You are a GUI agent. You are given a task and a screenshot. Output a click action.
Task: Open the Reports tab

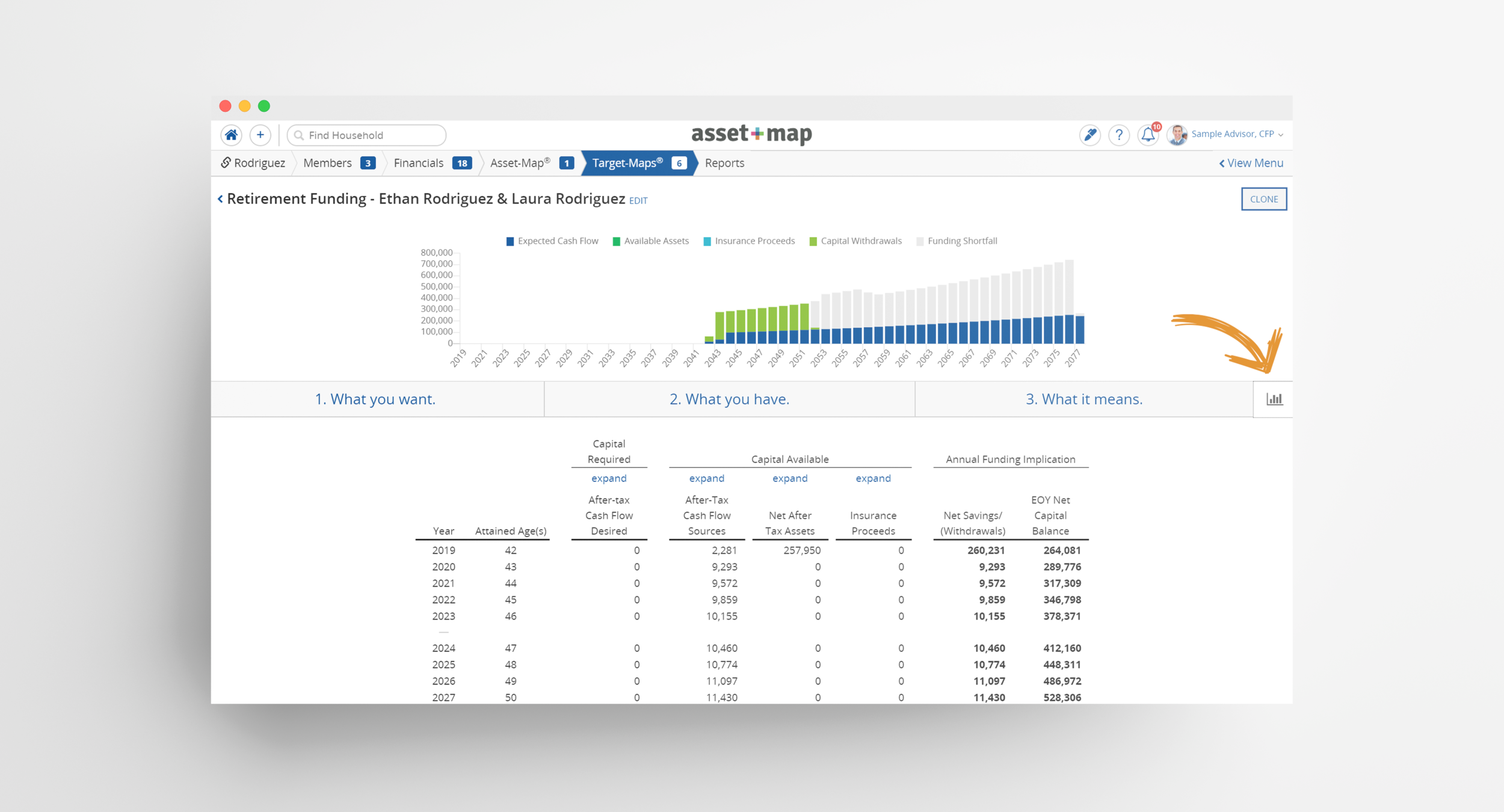pos(724,163)
